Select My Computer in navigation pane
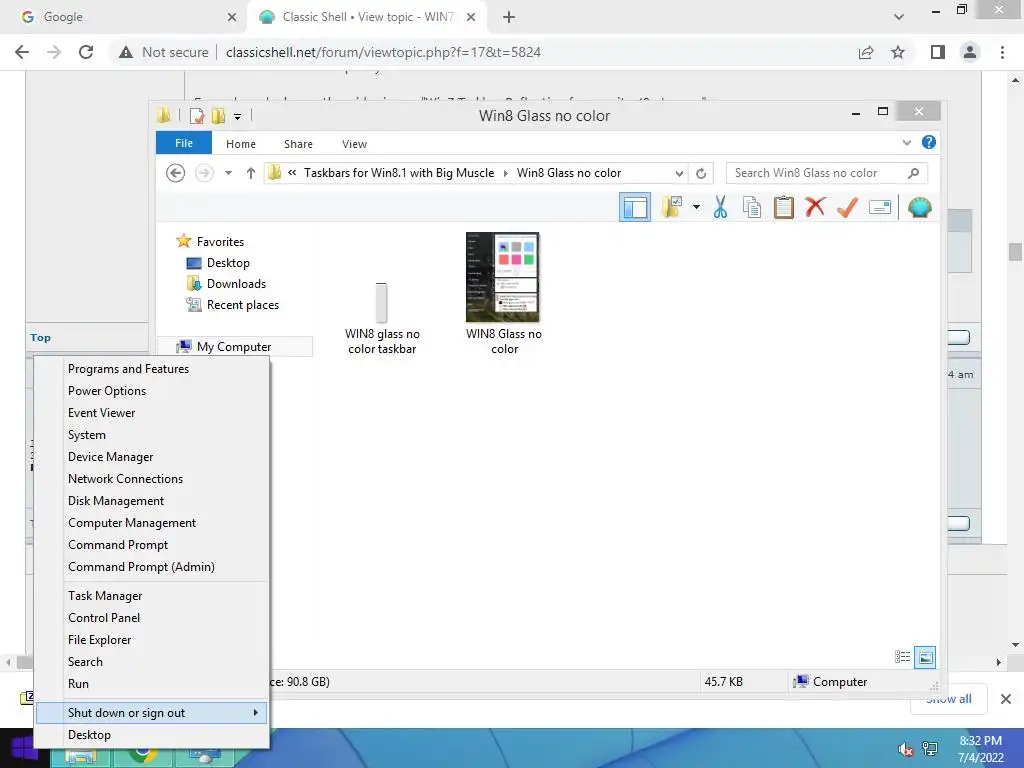Screen dimensions: 1024x768 click(x=234, y=347)
